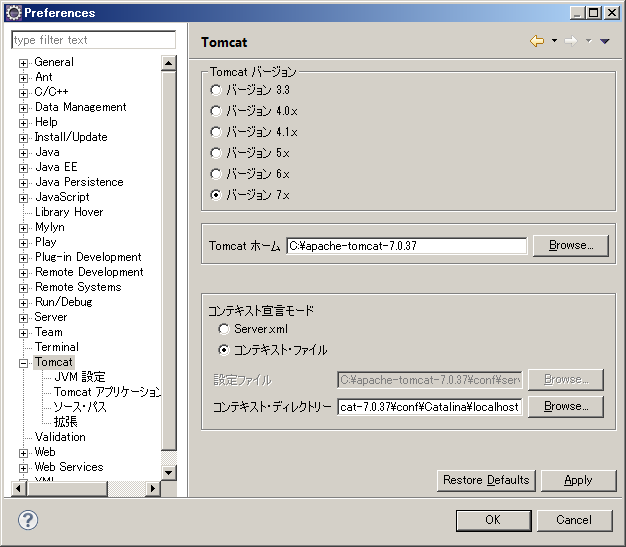Select Tomcat バージョン 5.x radio button

click(216, 153)
